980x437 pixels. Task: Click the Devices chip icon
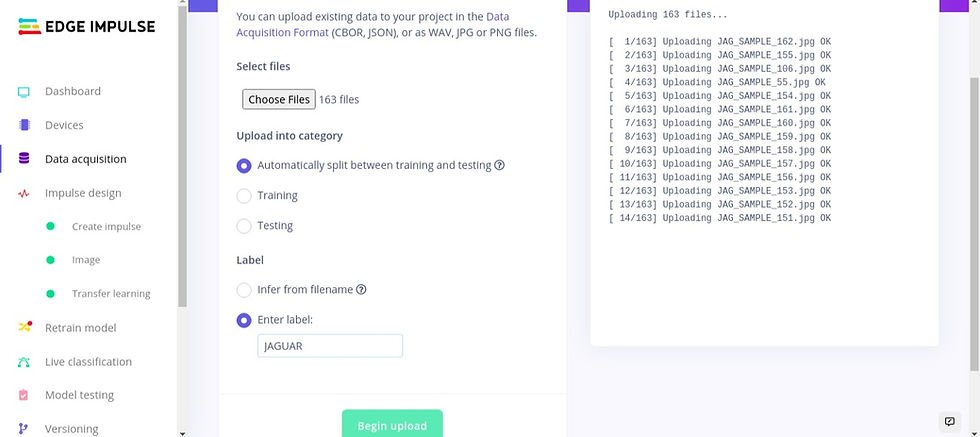tap(24, 125)
